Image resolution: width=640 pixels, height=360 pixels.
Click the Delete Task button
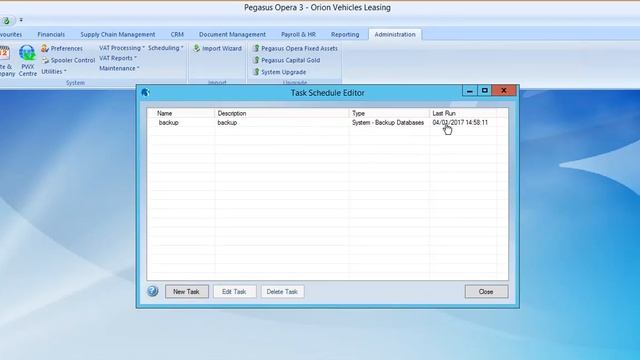pyautogui.click(x=282, y=291)
